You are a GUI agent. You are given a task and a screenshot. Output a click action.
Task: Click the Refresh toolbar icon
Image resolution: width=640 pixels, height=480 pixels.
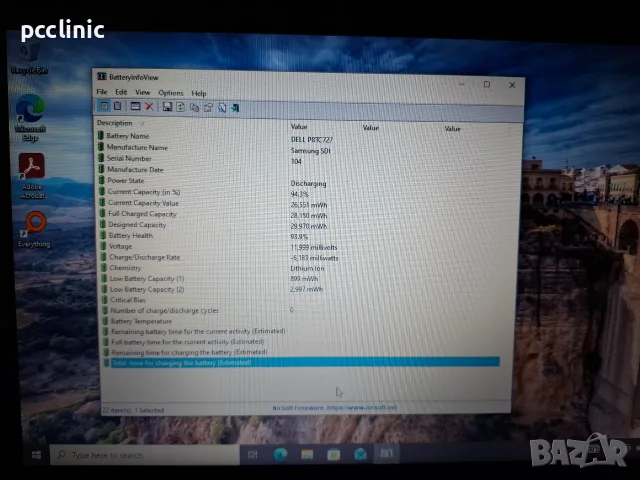pyautogui.click(x=180, y=107)
